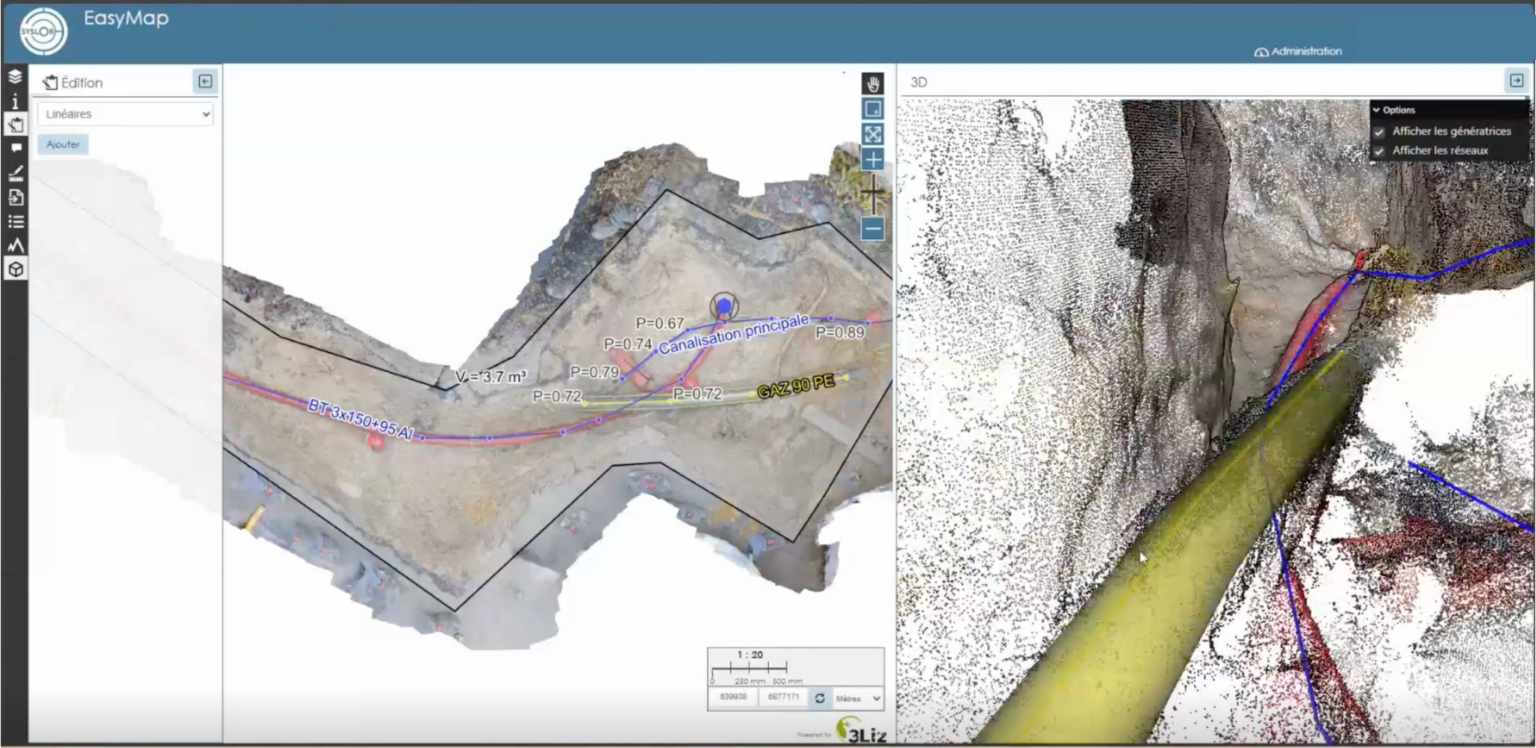This screenshot has height=748, width=1536.
Task: Collapse the Édition panel with arrow button
Action: [205, 82]
